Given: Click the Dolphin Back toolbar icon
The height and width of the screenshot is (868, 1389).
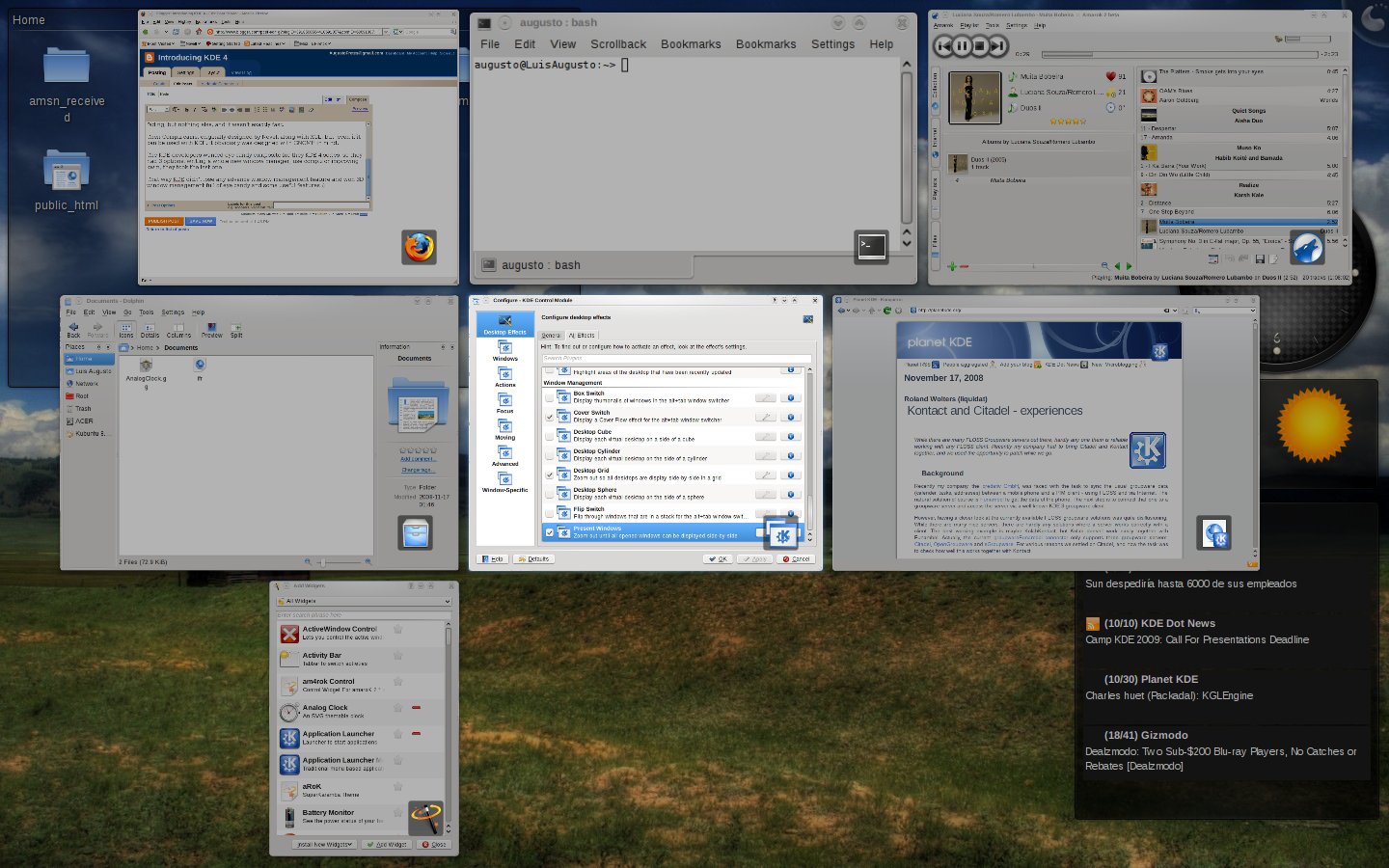Looking at the screenshot, I should [73, 329].
